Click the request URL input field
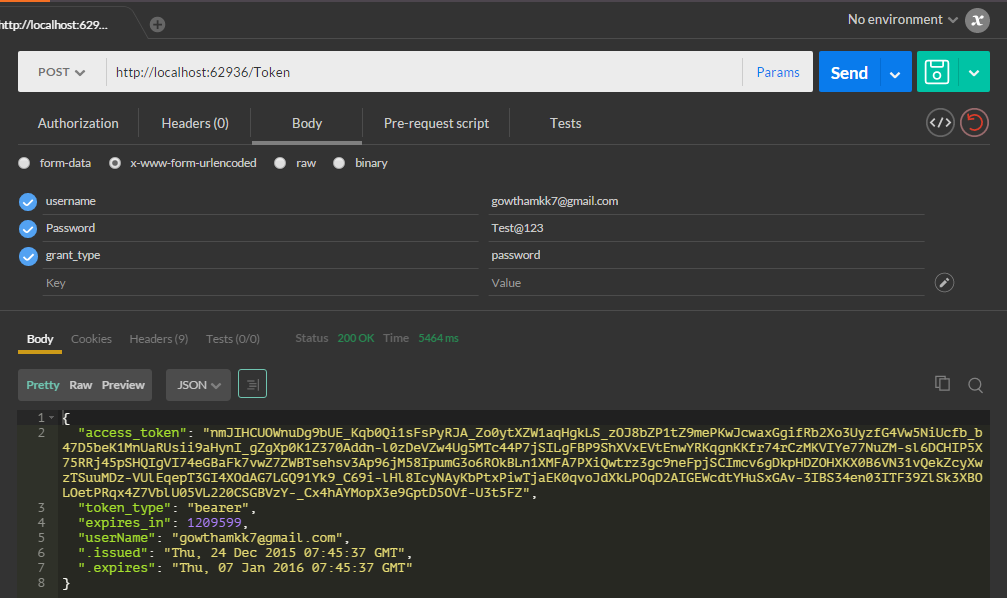Screen dimensions: 1007x598 pos(420,72)
